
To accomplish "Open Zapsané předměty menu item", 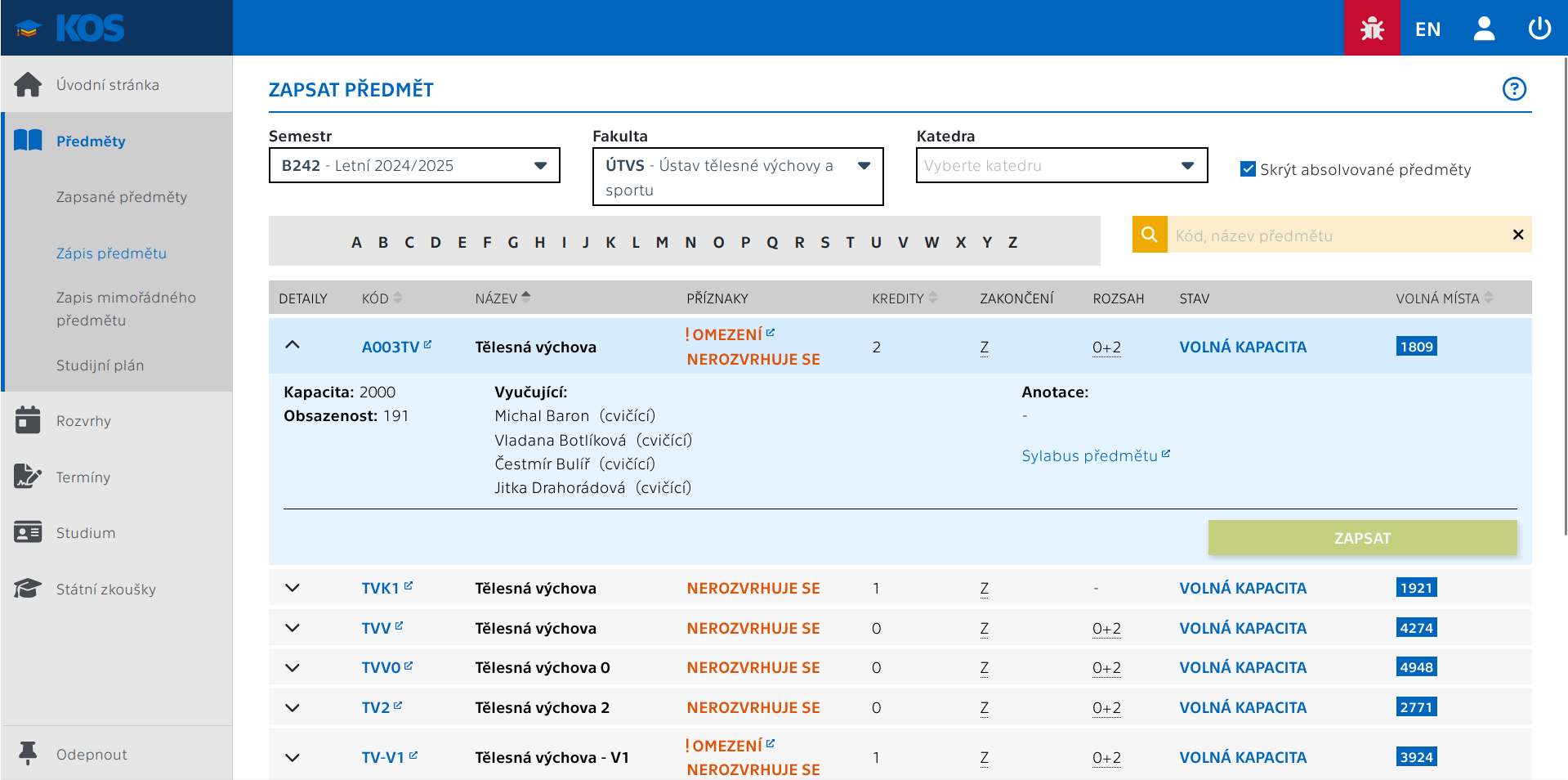I will click(x=122, y=197).
